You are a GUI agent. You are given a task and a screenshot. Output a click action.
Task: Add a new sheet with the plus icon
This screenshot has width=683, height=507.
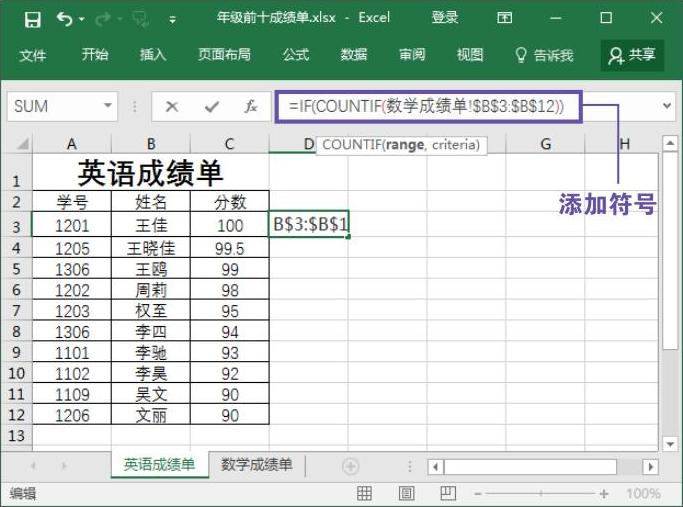tap(351, 466)
